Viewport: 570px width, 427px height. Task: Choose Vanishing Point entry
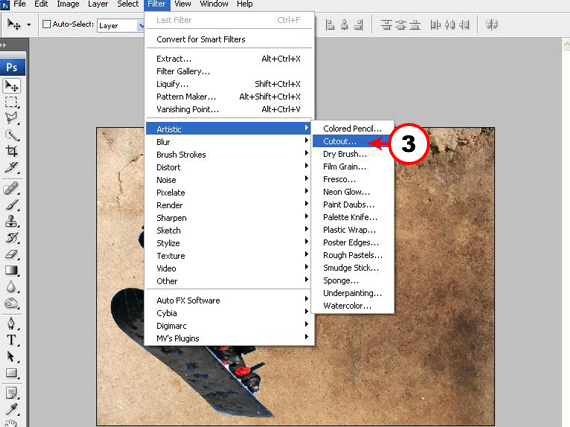coord(229,109)
